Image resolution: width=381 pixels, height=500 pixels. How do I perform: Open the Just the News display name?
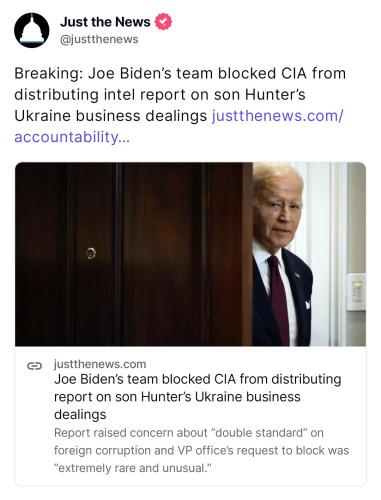(105, 22)
